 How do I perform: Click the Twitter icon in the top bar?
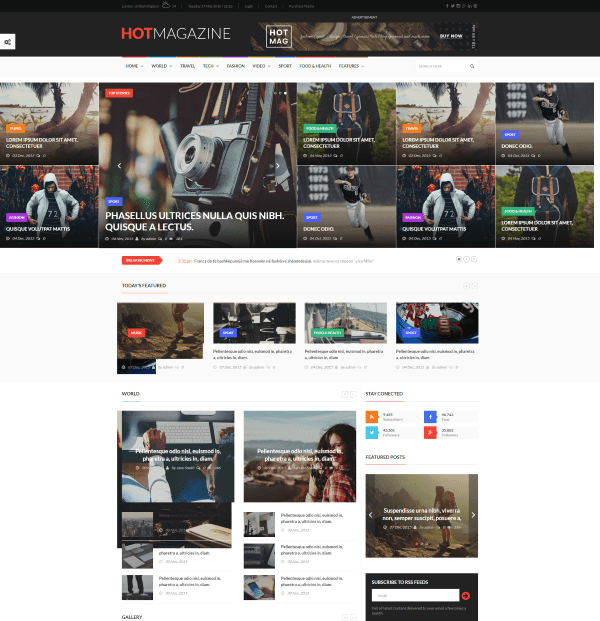(453, 6)
